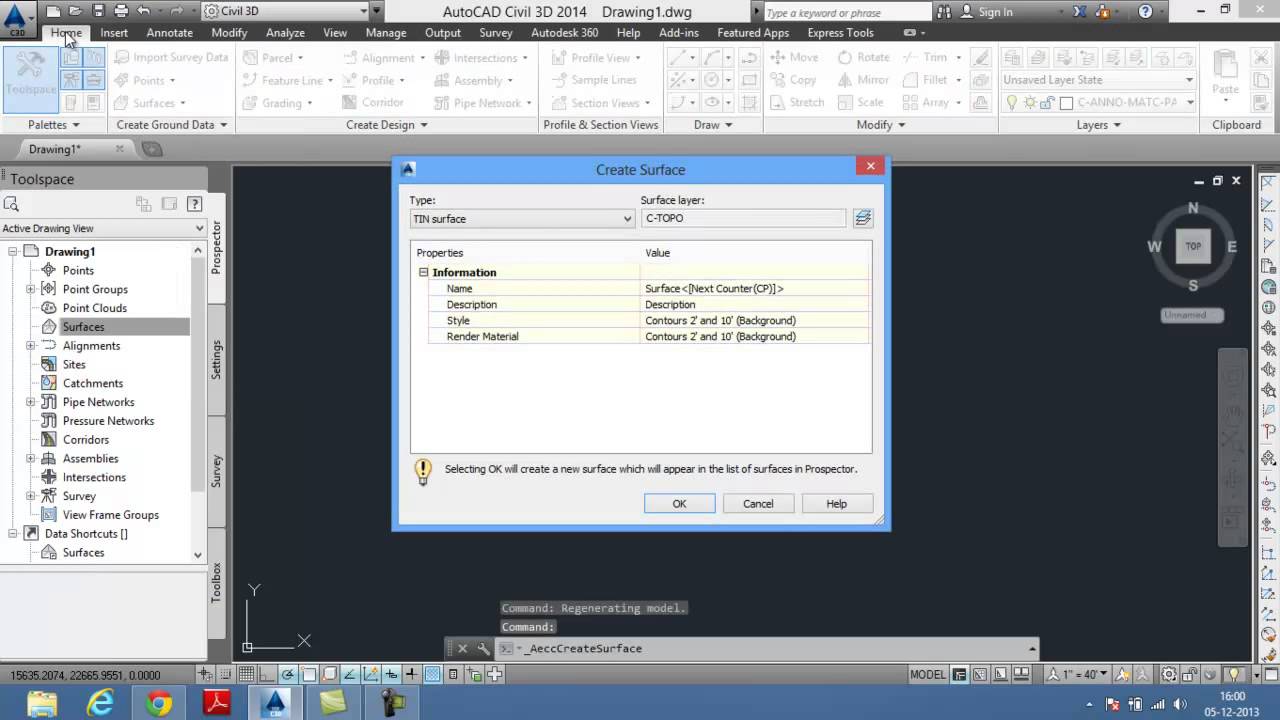Click Cancel in Create Surface dialog
1280x720 pixels.
point(758,504)
